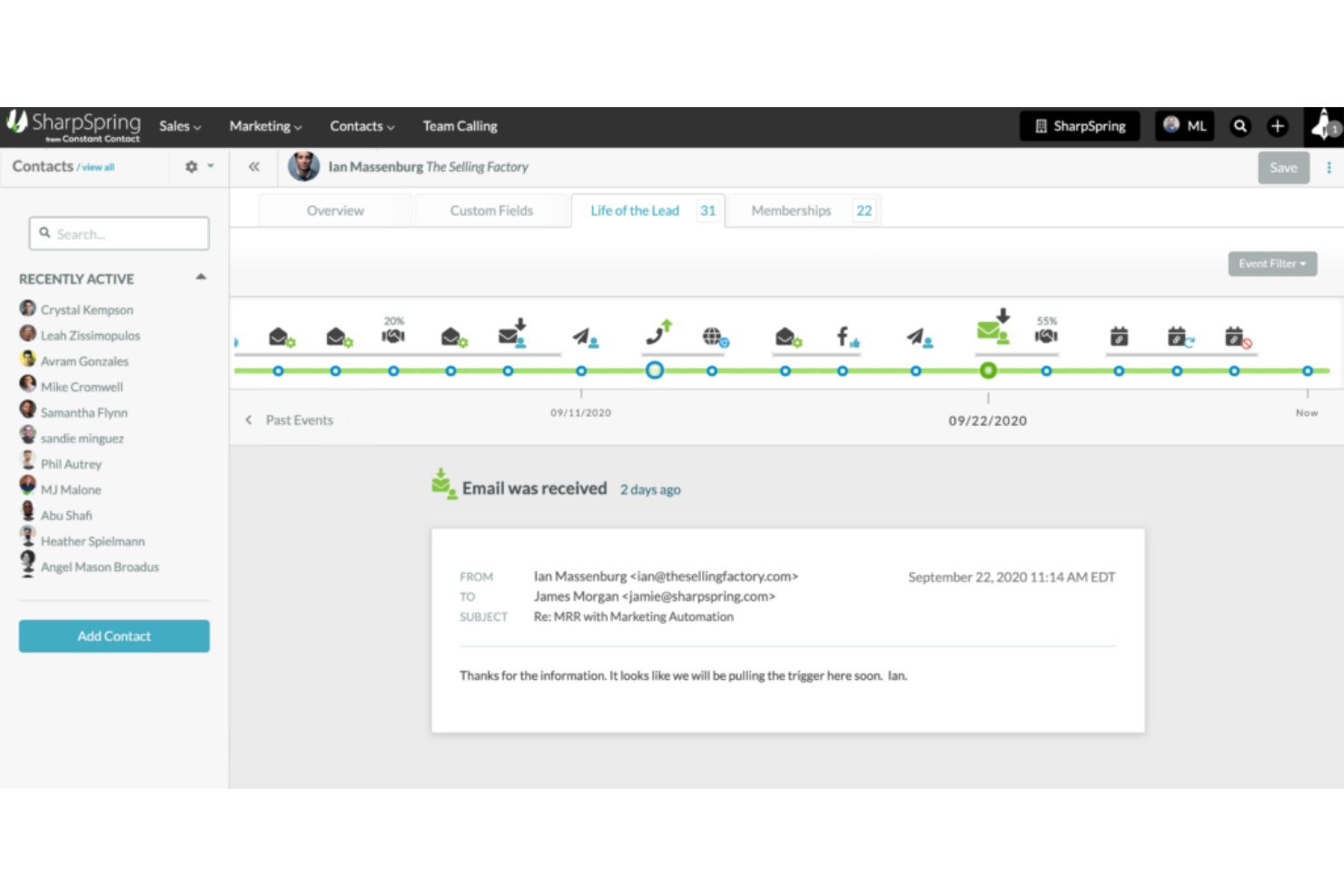This screenshot has width=1344, height=896.
Task: Open the Contacts settings gear
Action: (192, 166)
